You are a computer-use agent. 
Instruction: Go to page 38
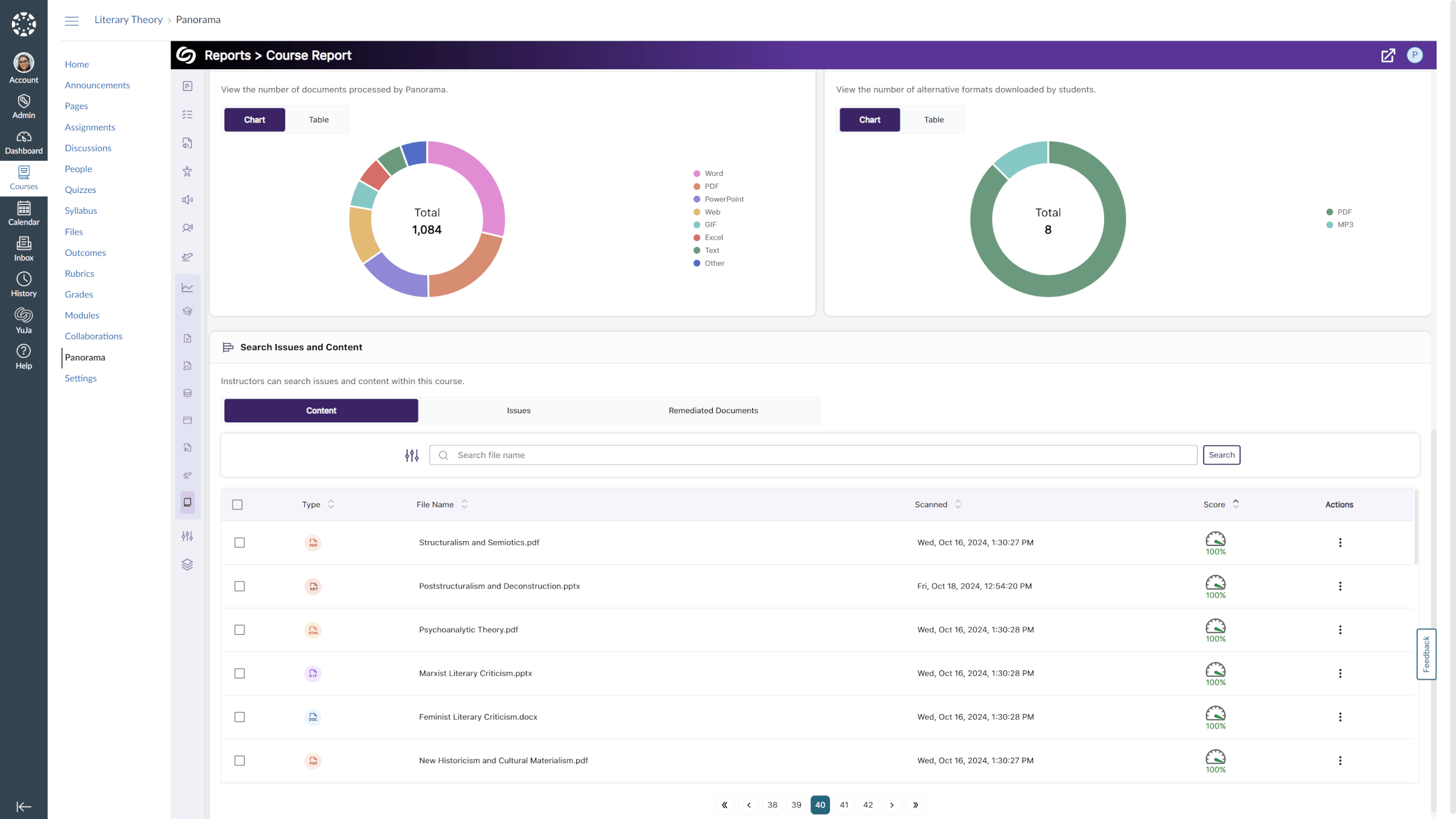point(772,805)
